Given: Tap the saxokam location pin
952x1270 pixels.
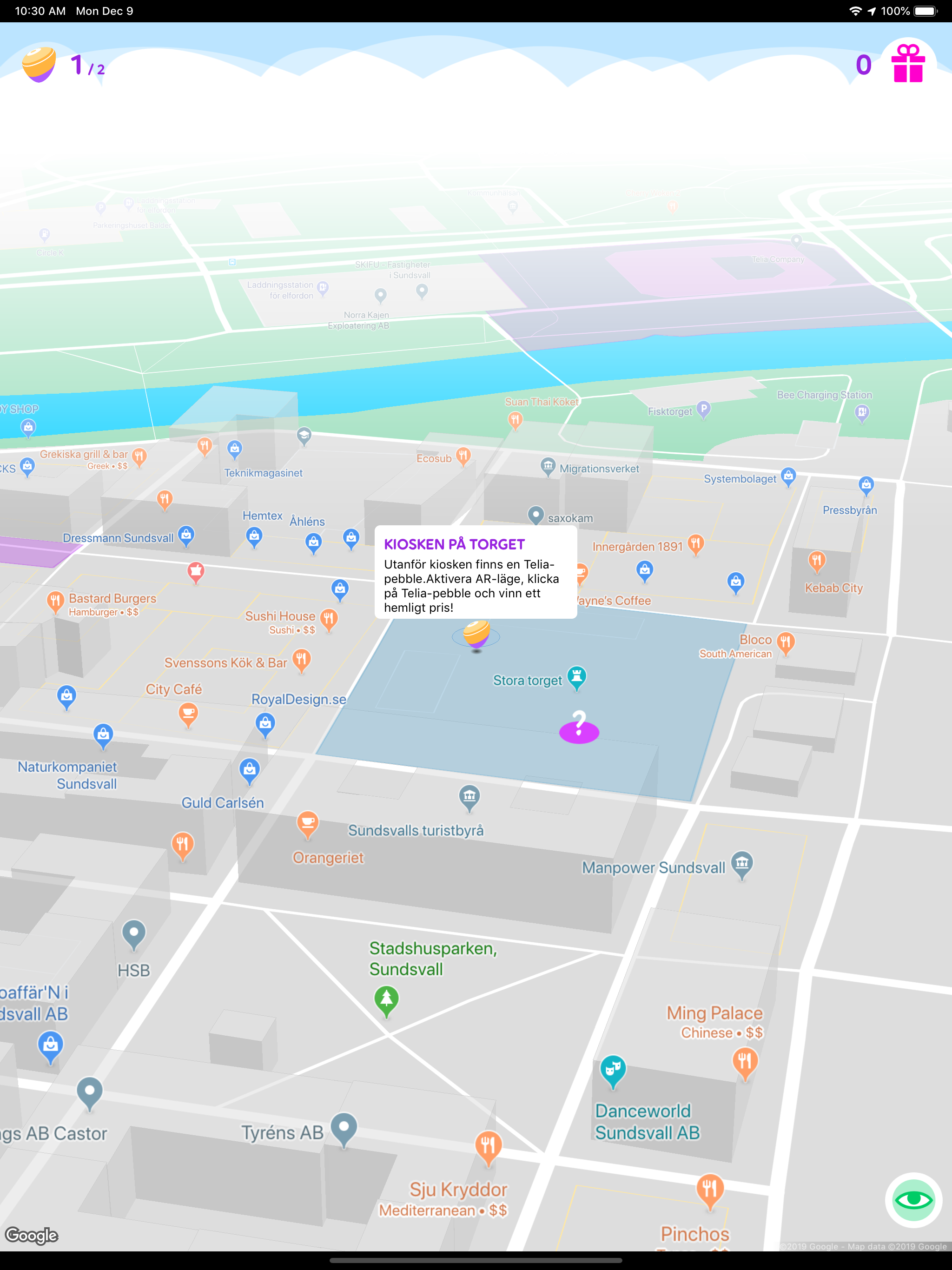Looking at the screenshot, I should pyautogui.click(x=535, y=516).
